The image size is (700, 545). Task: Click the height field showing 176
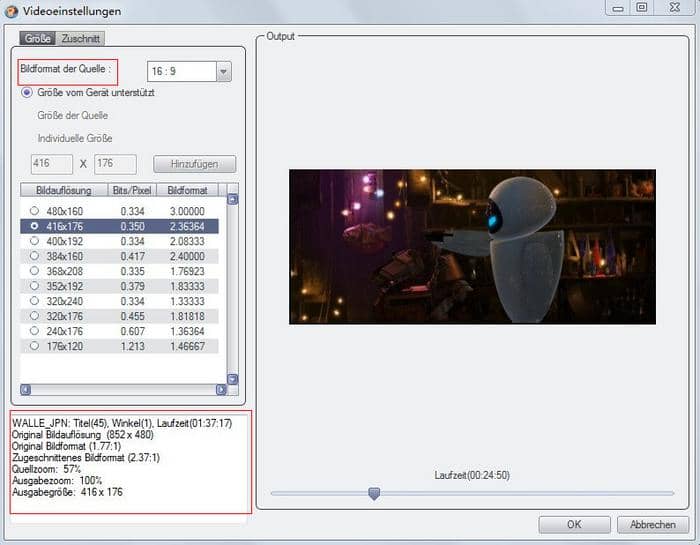click(115, 164)
